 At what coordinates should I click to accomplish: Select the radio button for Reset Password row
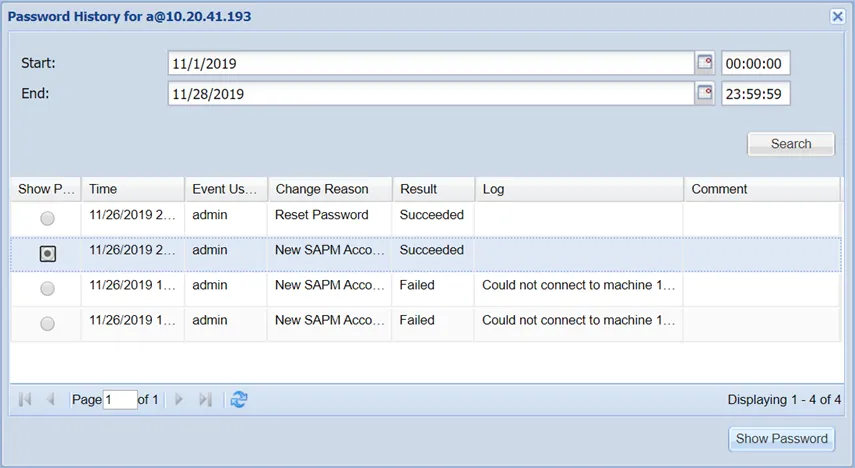(47, 219)
